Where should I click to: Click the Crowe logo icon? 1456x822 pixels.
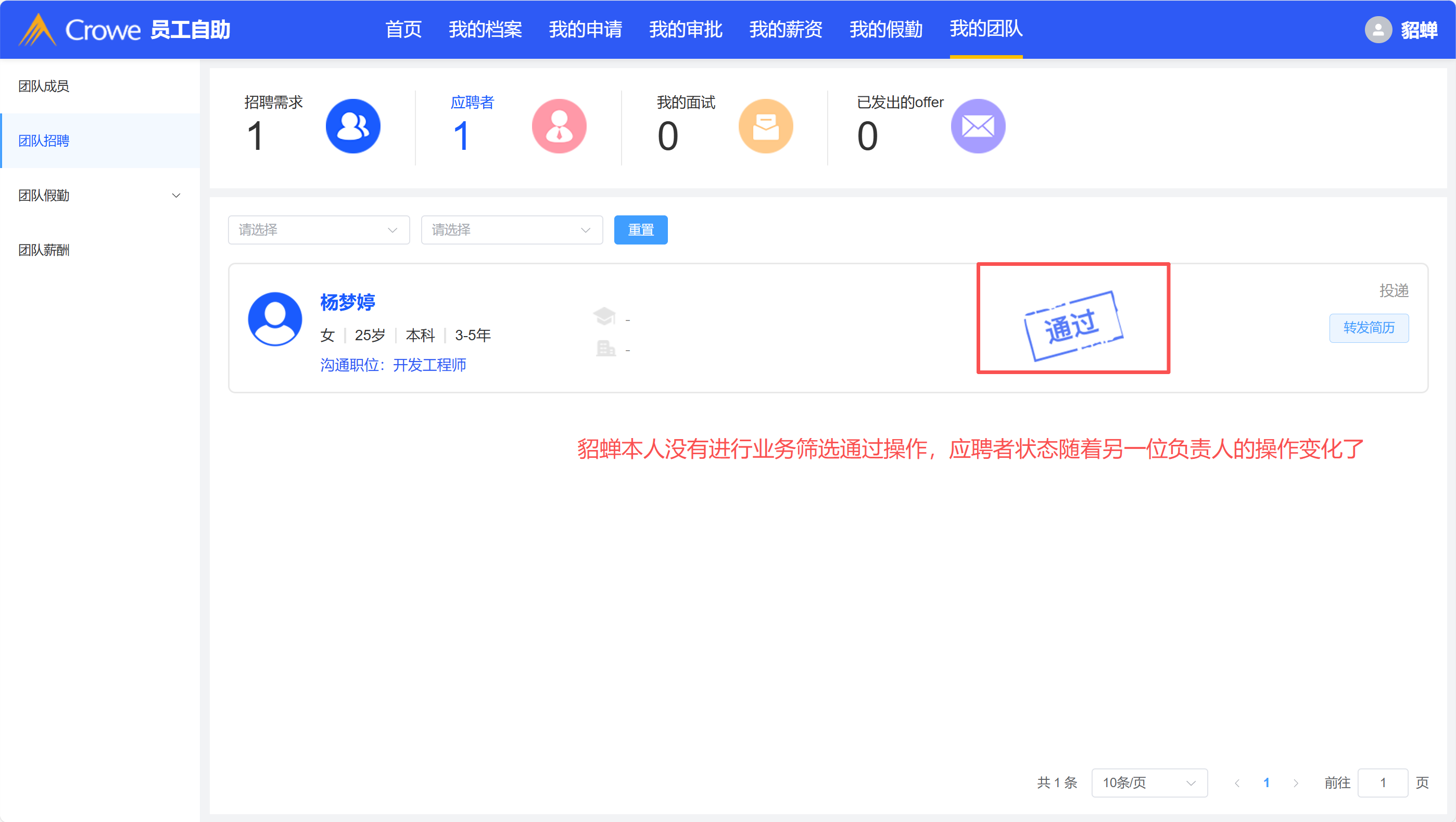point(37,29)
